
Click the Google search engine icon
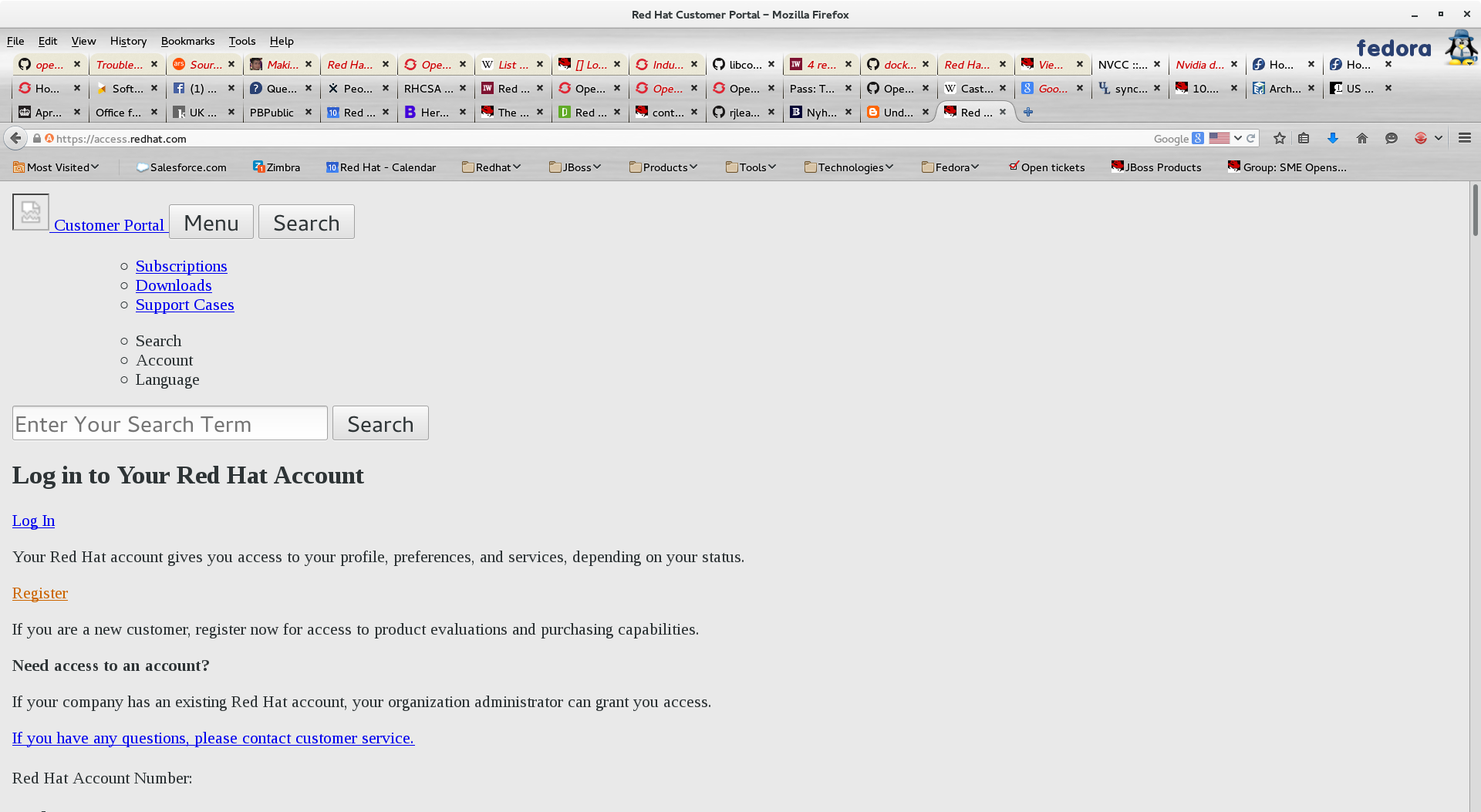pyautogui.click(x=1198, y=138)
